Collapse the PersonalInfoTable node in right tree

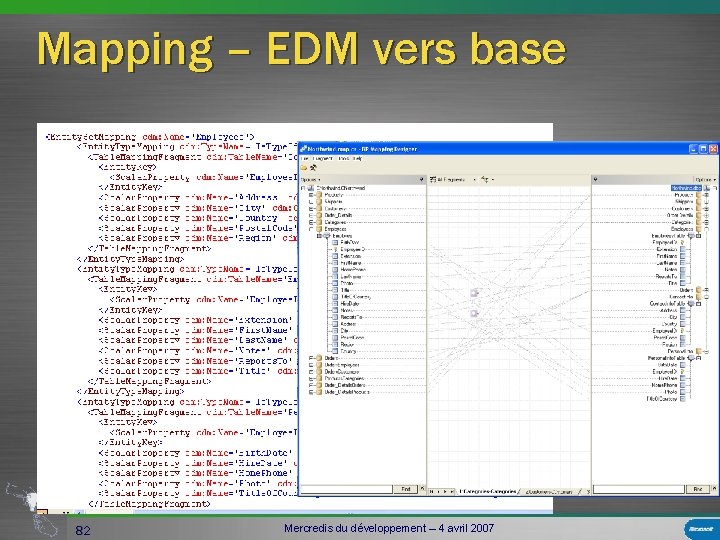[698, 358]
